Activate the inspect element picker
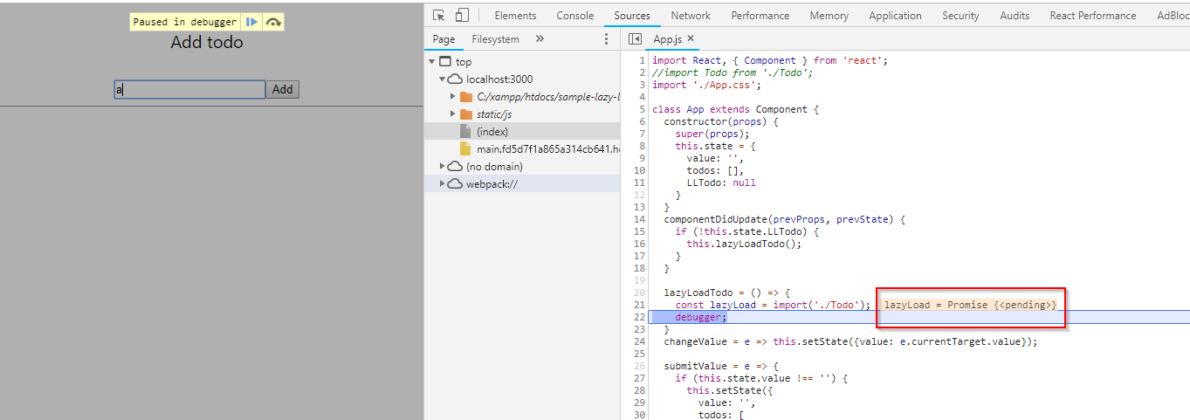 click(439, 15)
